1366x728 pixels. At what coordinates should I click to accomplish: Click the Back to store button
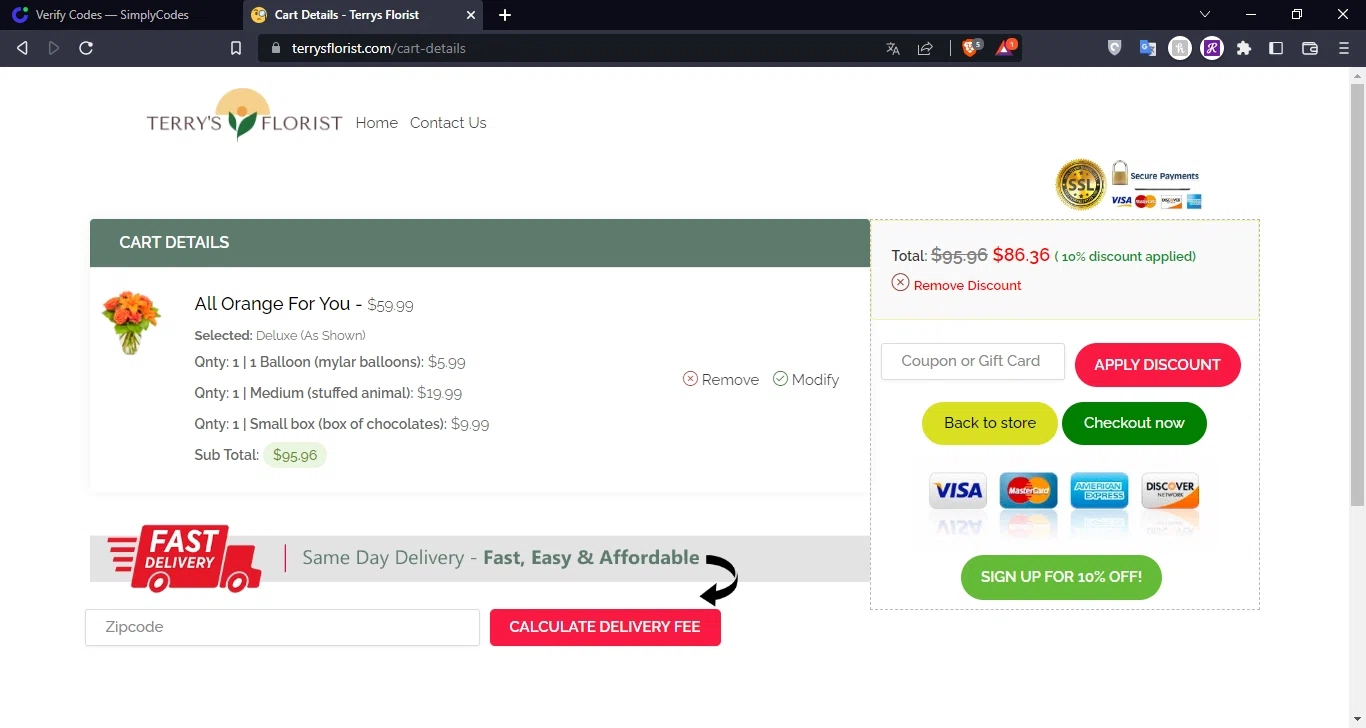click(990, 423)
